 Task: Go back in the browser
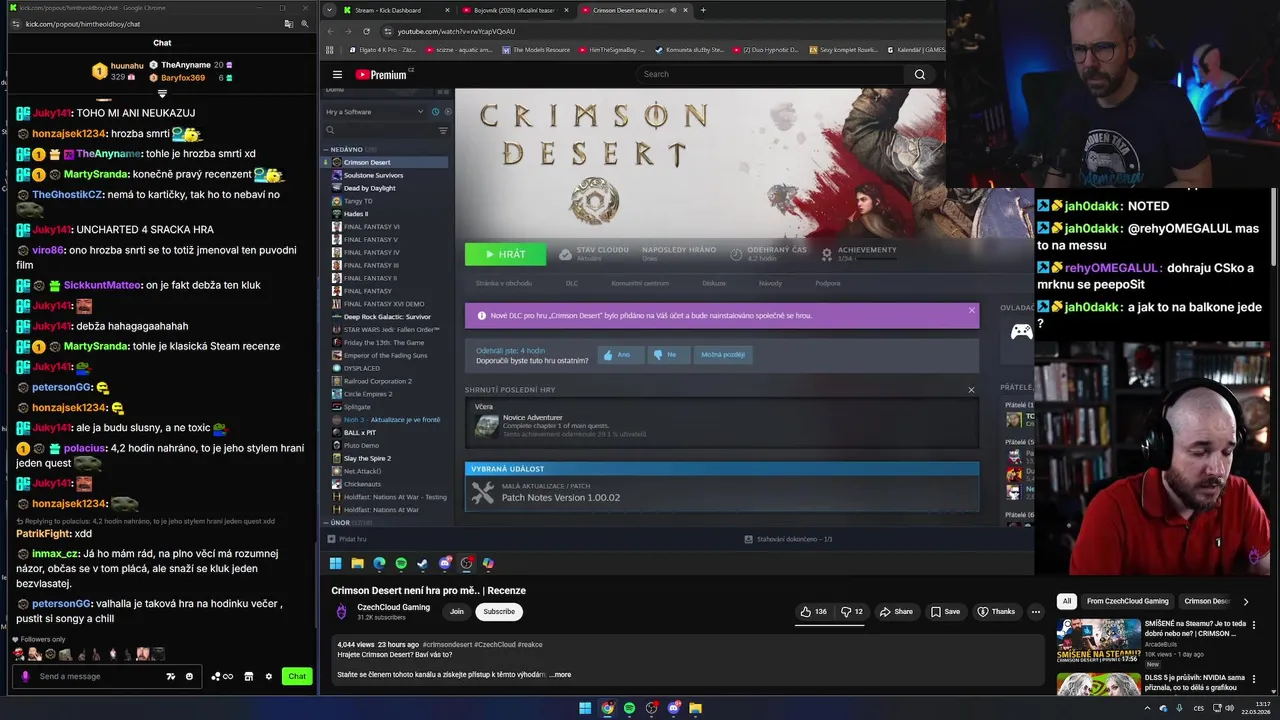pos(332,31)
